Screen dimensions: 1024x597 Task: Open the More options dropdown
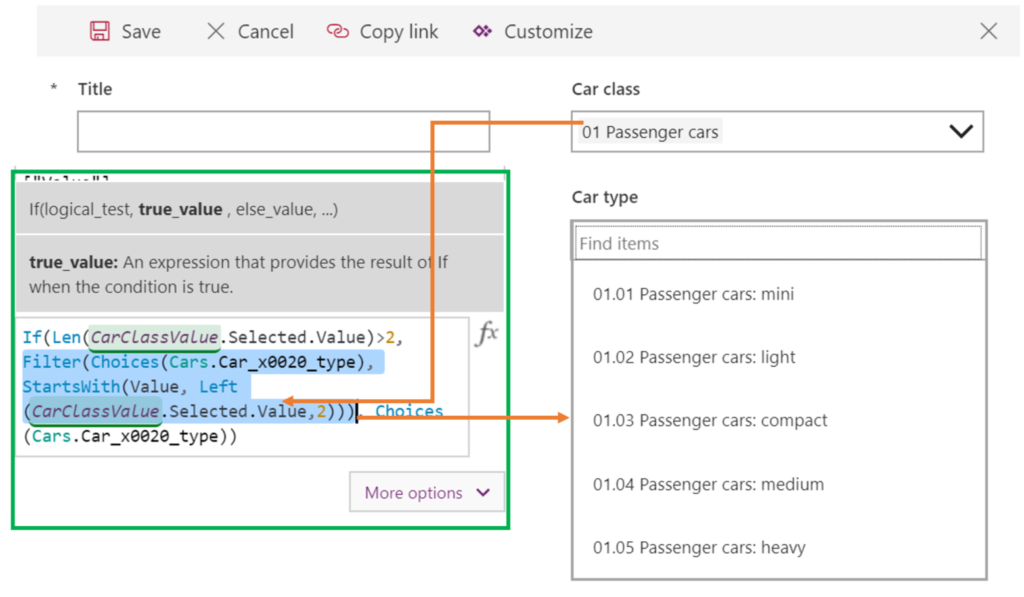(x=427, y=492)
